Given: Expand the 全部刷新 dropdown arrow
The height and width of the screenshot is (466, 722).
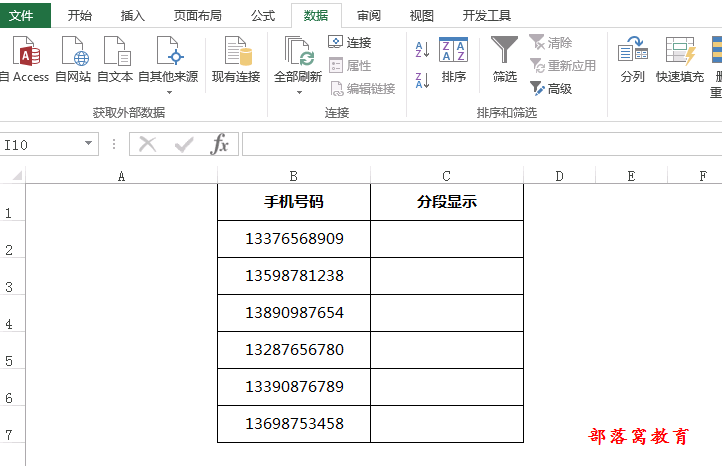Looking at the screenshot, I should pos(298,92).
